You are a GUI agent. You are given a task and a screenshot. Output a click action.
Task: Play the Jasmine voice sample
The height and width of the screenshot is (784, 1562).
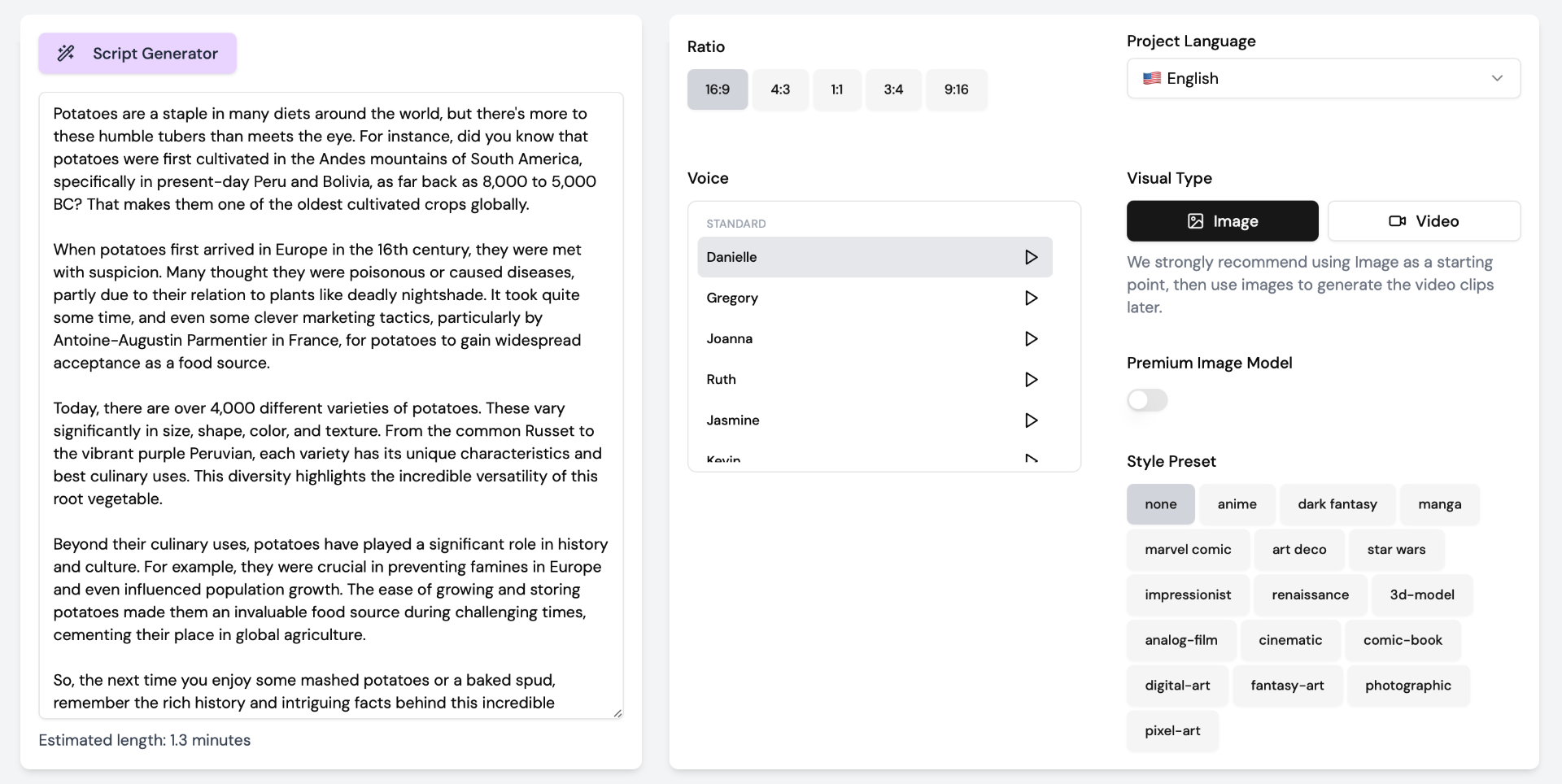[x=1031, y=420]
